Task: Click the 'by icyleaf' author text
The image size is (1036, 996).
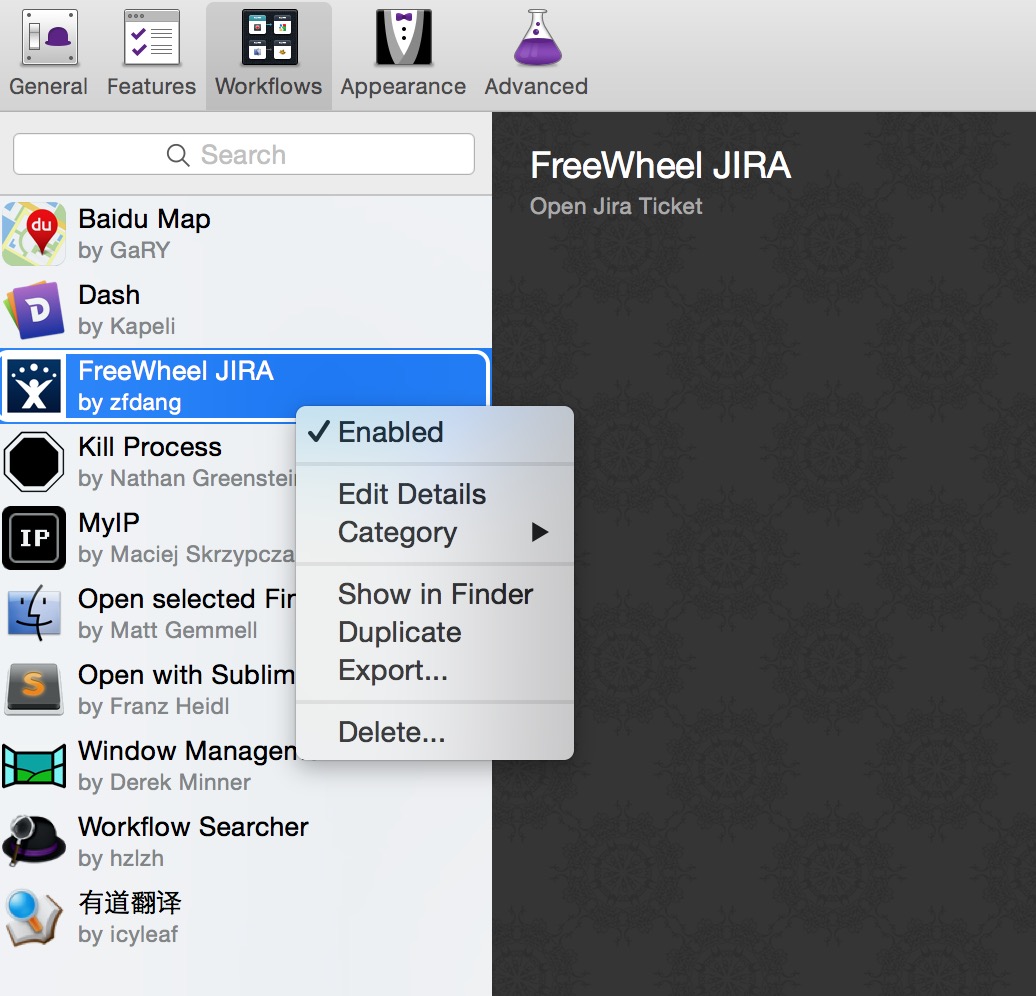Action: pos(128,935)
